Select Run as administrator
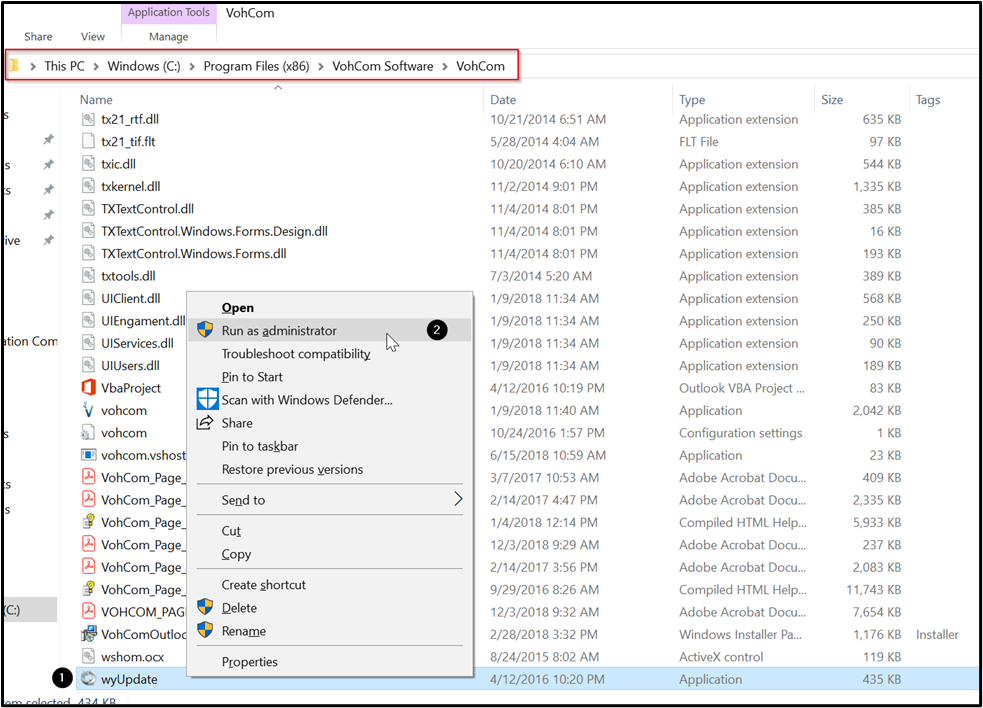The image size is (983, 708). click(x=329, y=330)
